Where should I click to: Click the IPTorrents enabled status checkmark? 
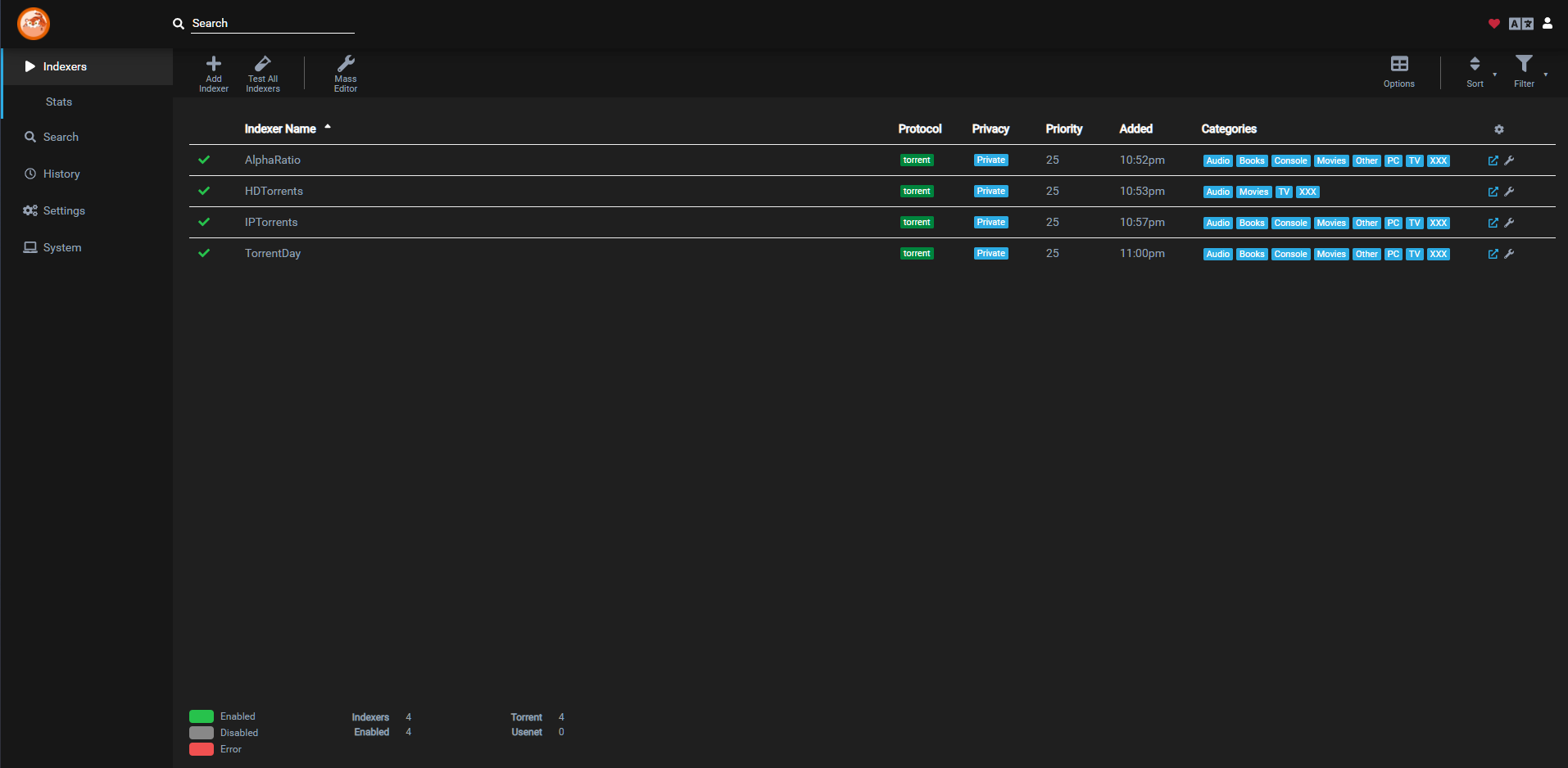(204, 222)
